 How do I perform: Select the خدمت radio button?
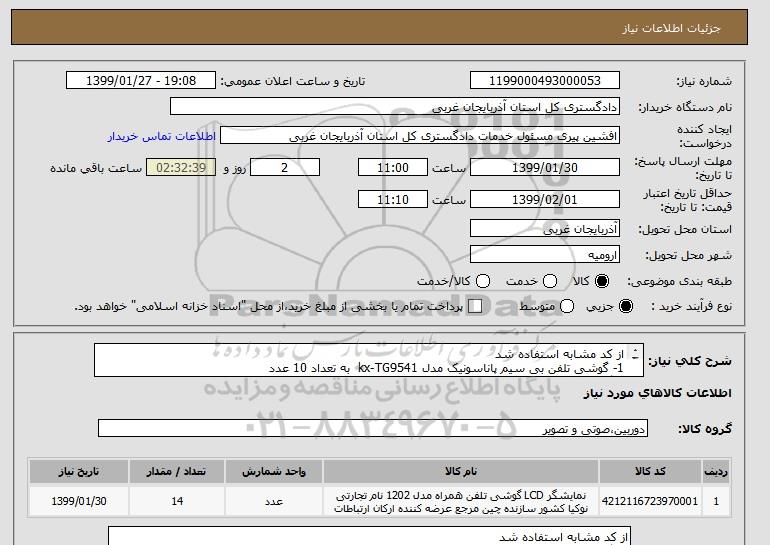550,281
